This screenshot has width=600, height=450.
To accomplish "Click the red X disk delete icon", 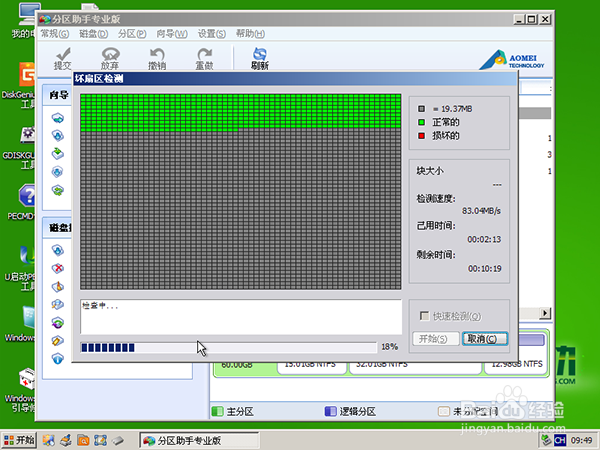I will (58, 268).
